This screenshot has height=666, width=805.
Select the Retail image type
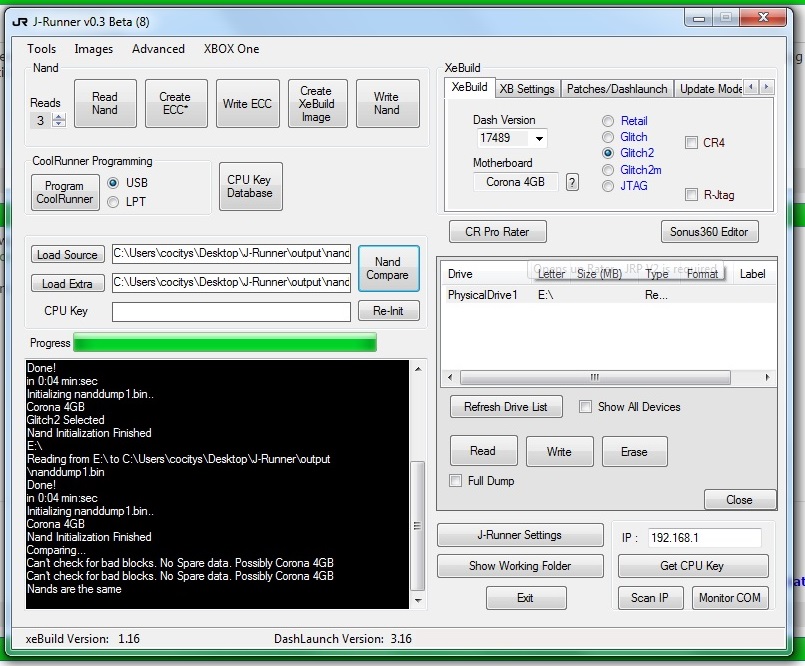(608, 121)
